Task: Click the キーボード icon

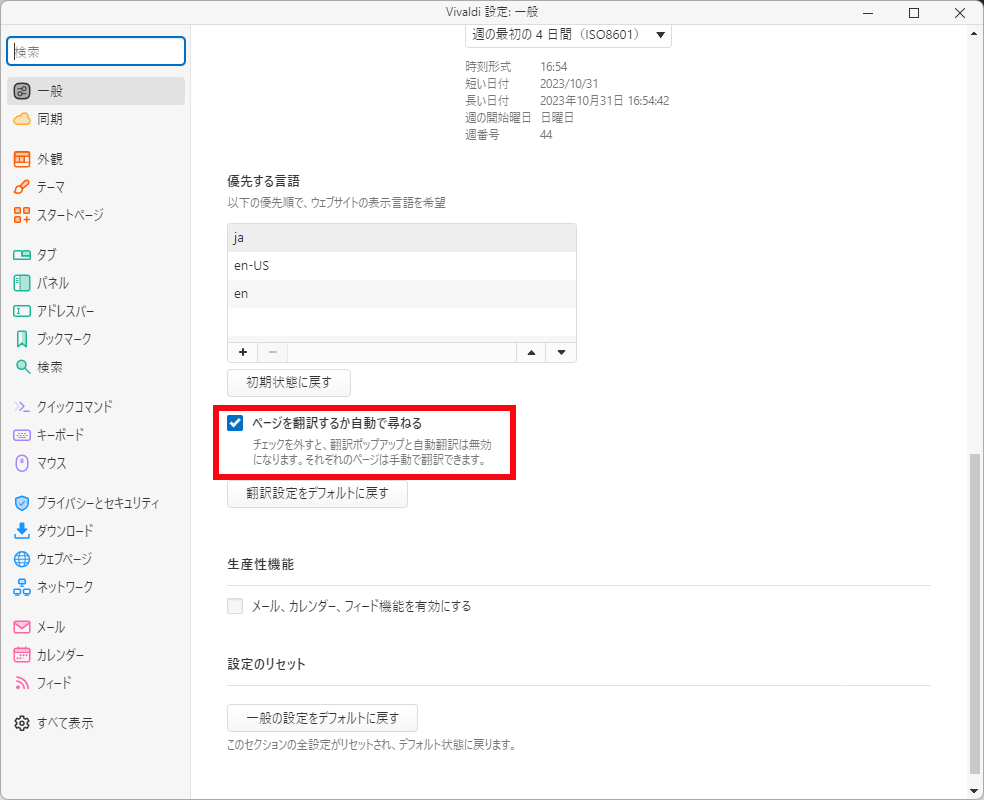Action: [x=22, y=435]
